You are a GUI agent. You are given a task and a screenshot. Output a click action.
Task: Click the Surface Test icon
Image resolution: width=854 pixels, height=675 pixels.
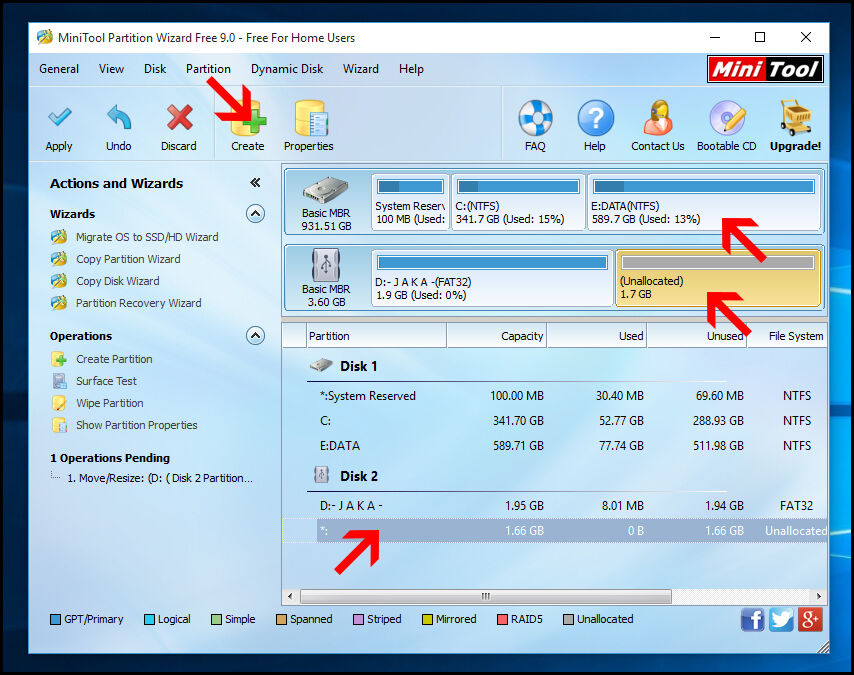tap(59, 381)
